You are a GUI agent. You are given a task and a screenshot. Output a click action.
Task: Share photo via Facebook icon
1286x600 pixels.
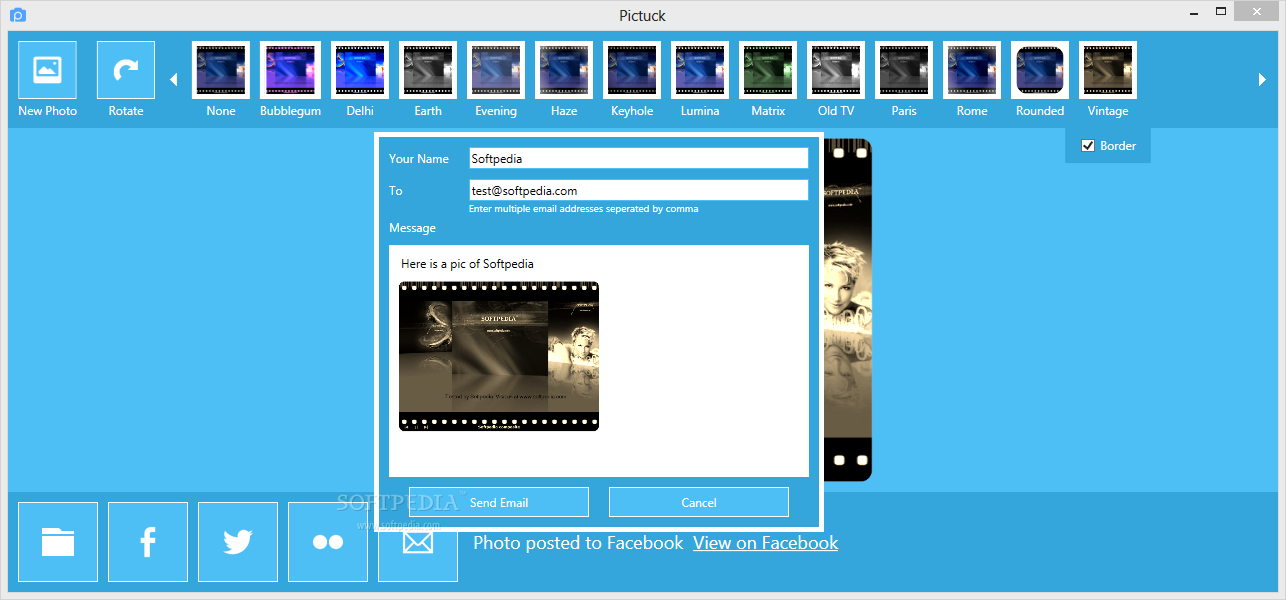click(x=148, y=542)
